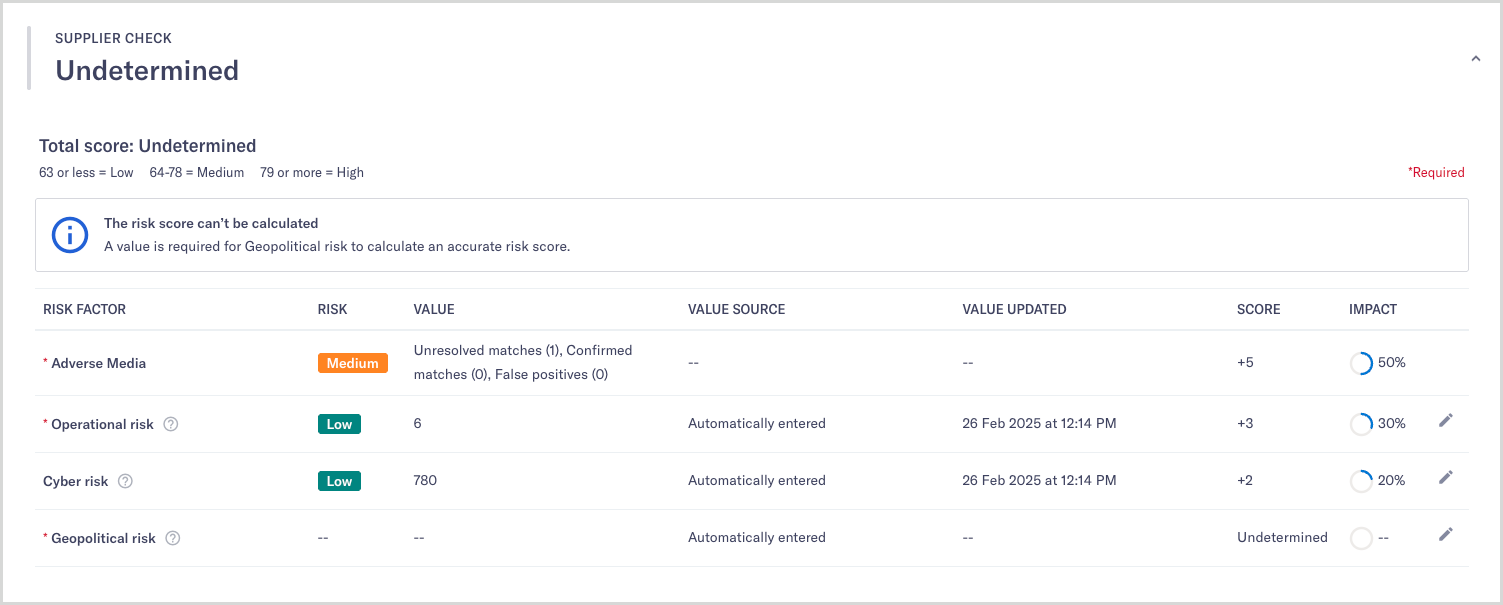The image size is (1503, 605).
Task: Select the SCORE column header
Action: coord(1258,309)
